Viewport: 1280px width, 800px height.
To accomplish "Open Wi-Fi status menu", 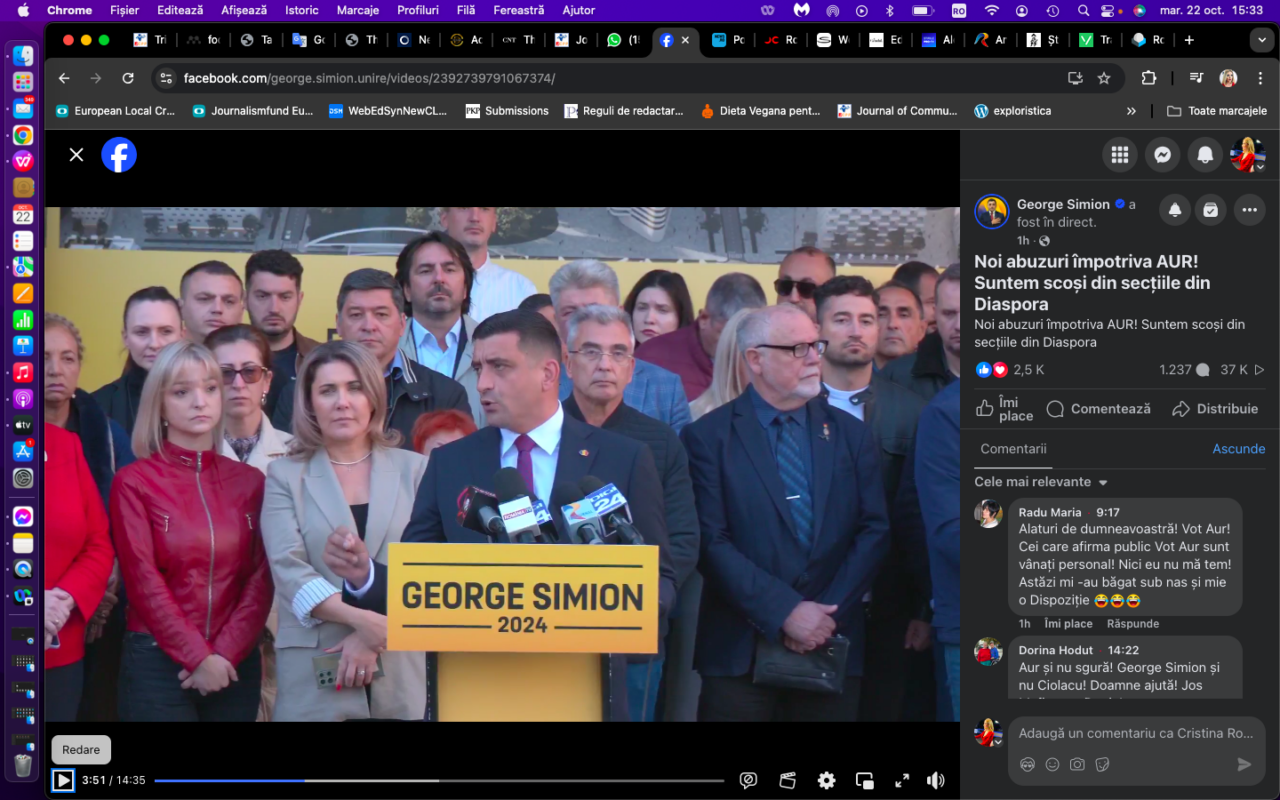I will (992, 10).
